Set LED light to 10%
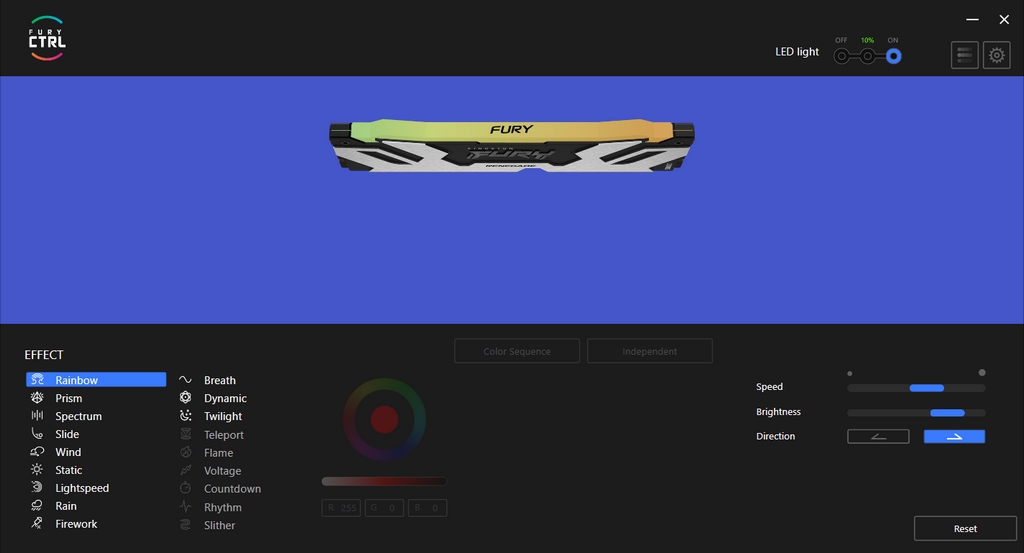 (x=867, y=56)
